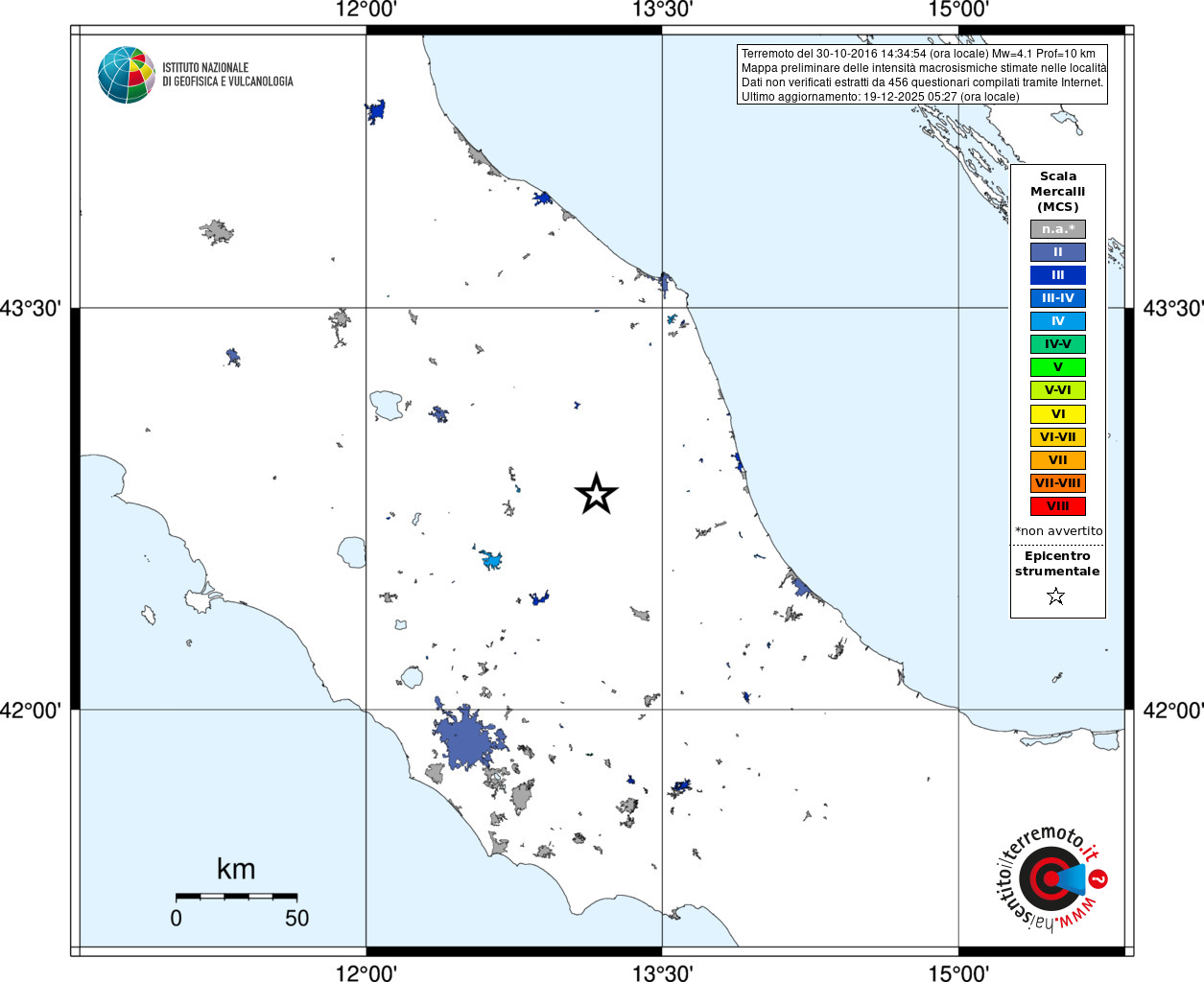Screen dimensions: 1204x982
Task: Click the left 43°30' latitude label
Action: pyautogui.click(x=31, y=308)
